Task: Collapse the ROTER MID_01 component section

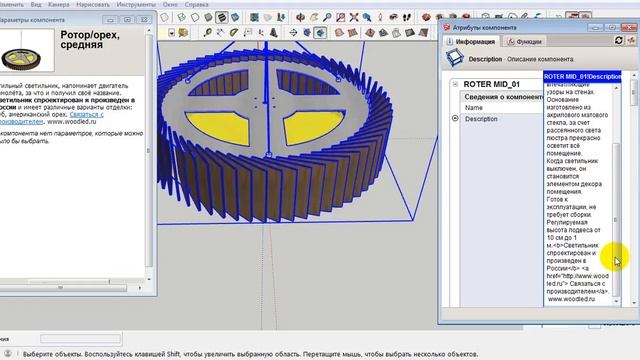Action: click(455, 84)
